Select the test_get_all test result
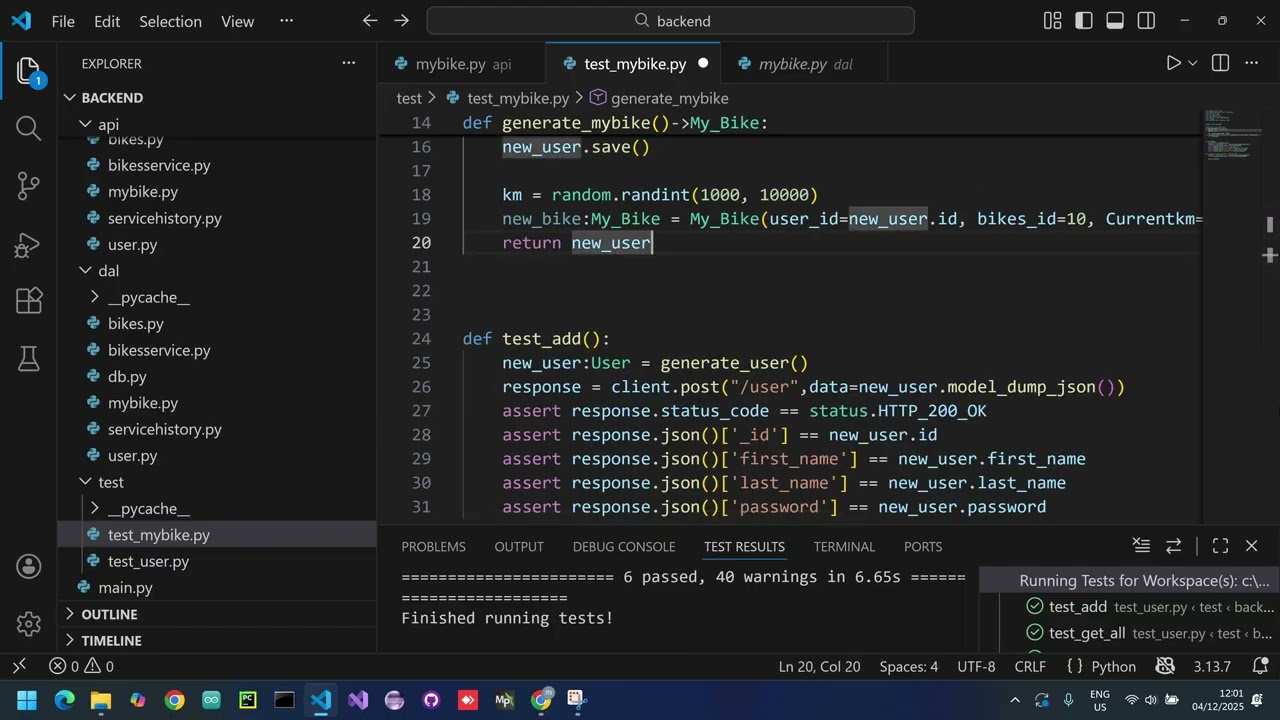Viewport: 1280px width, 720px height. [1087, 633]
